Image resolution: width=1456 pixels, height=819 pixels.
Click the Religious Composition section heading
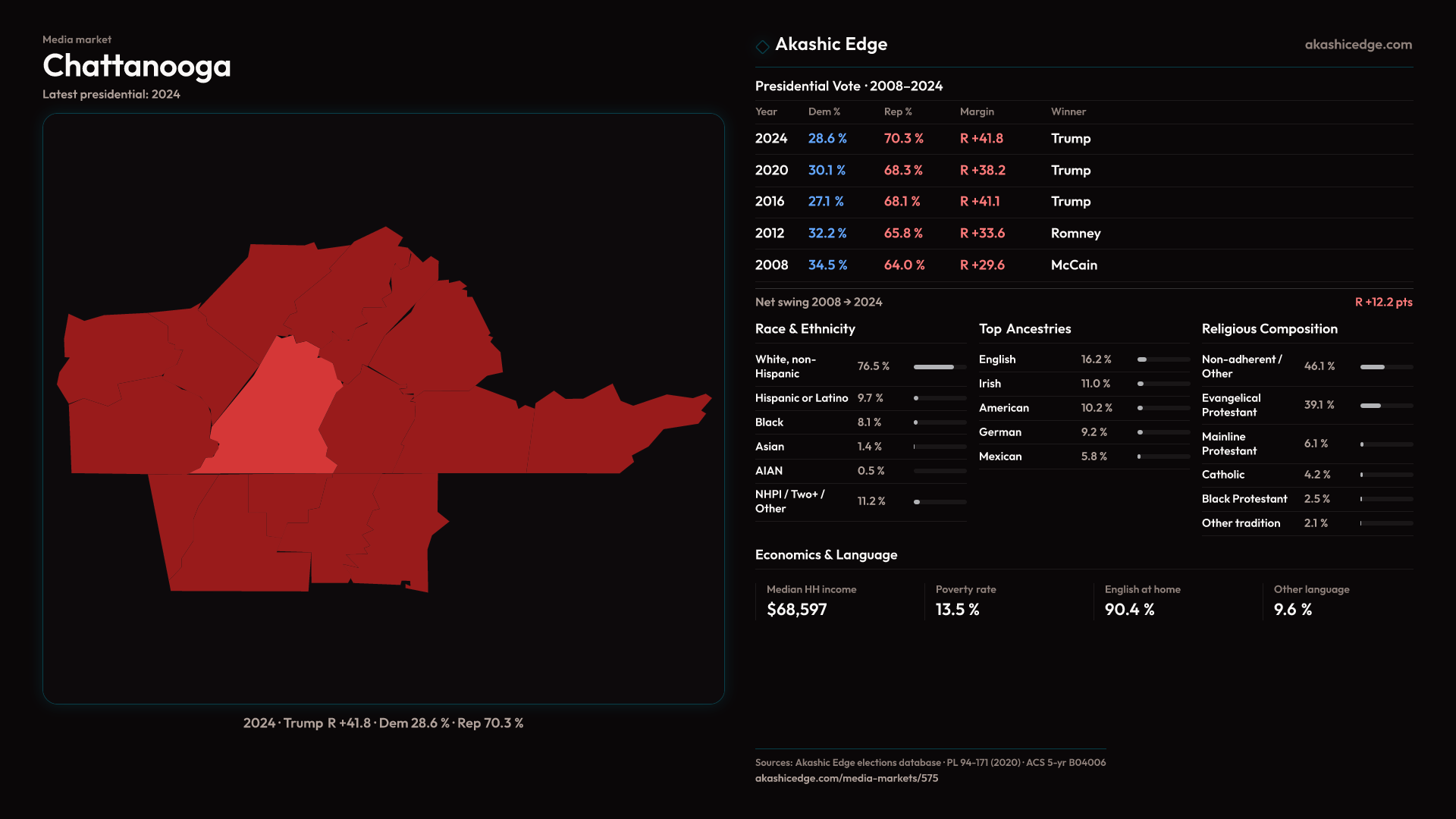click(x=1269, y=329)
